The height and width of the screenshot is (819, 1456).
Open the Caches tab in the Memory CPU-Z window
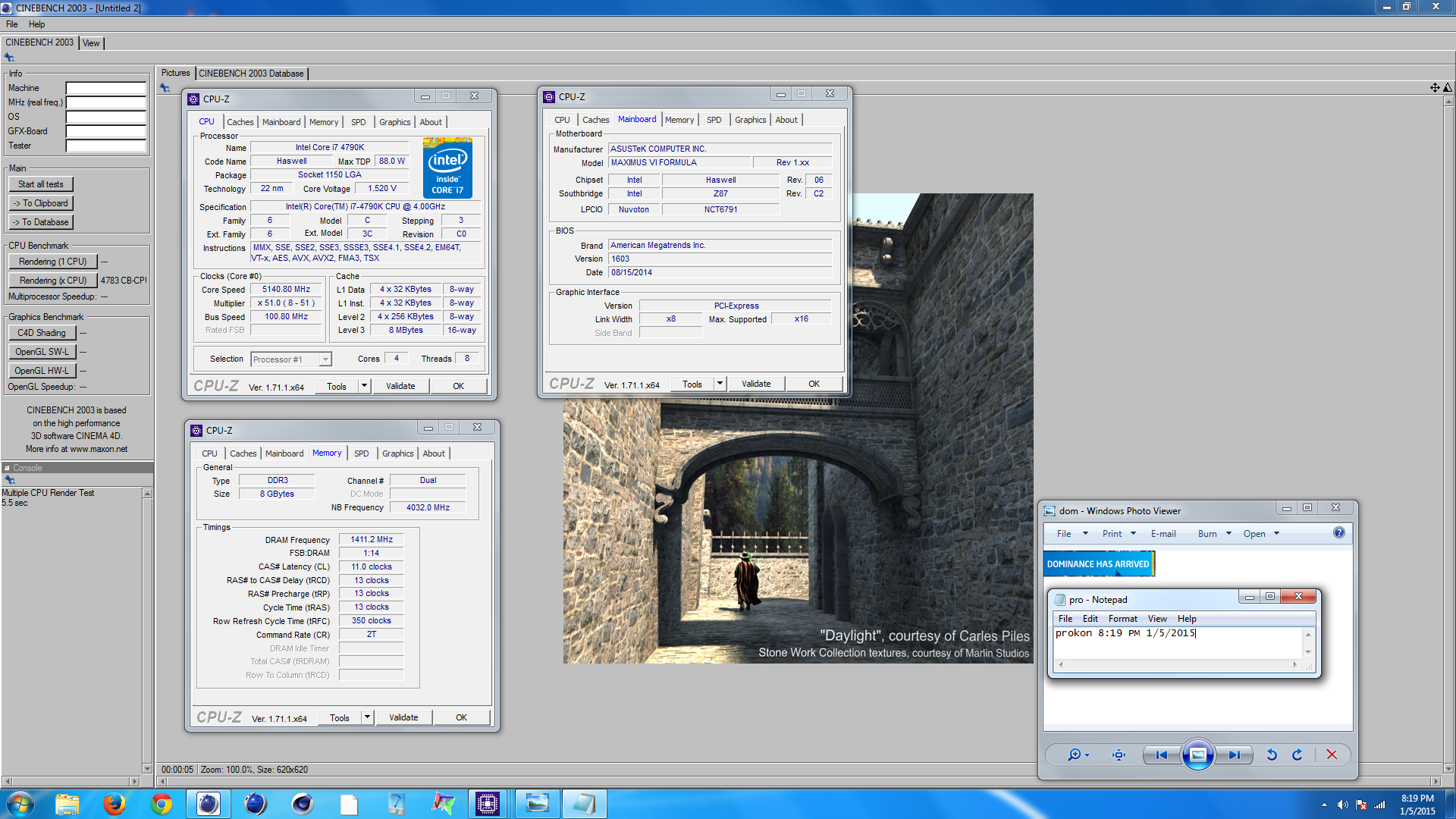(x=243, y=453)
